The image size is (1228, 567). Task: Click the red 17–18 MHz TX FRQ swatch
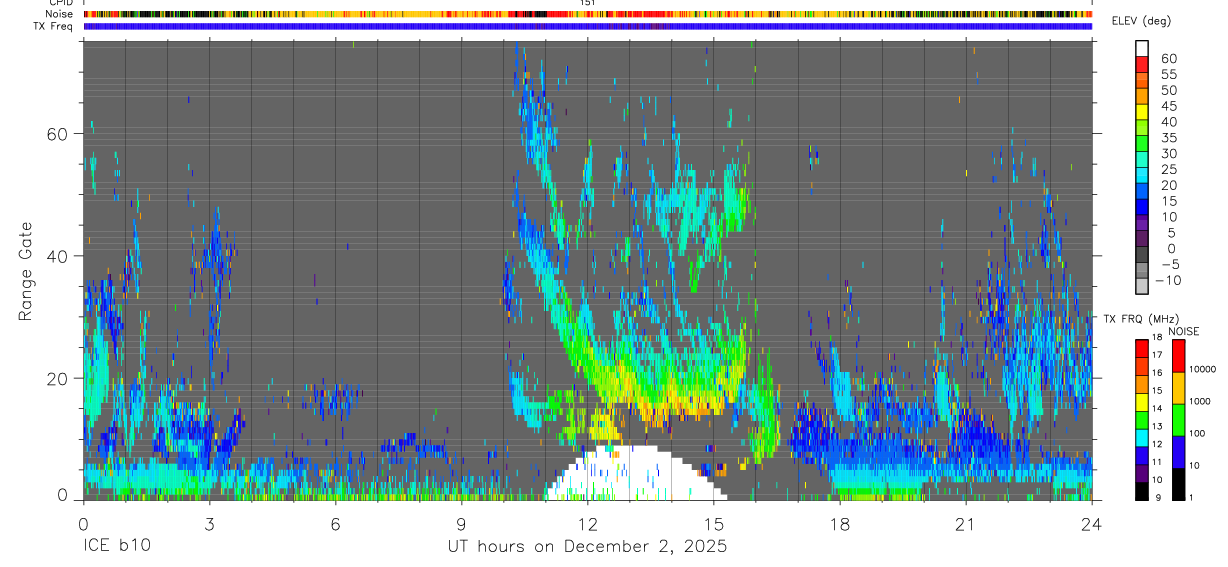tap(1142, 347)
